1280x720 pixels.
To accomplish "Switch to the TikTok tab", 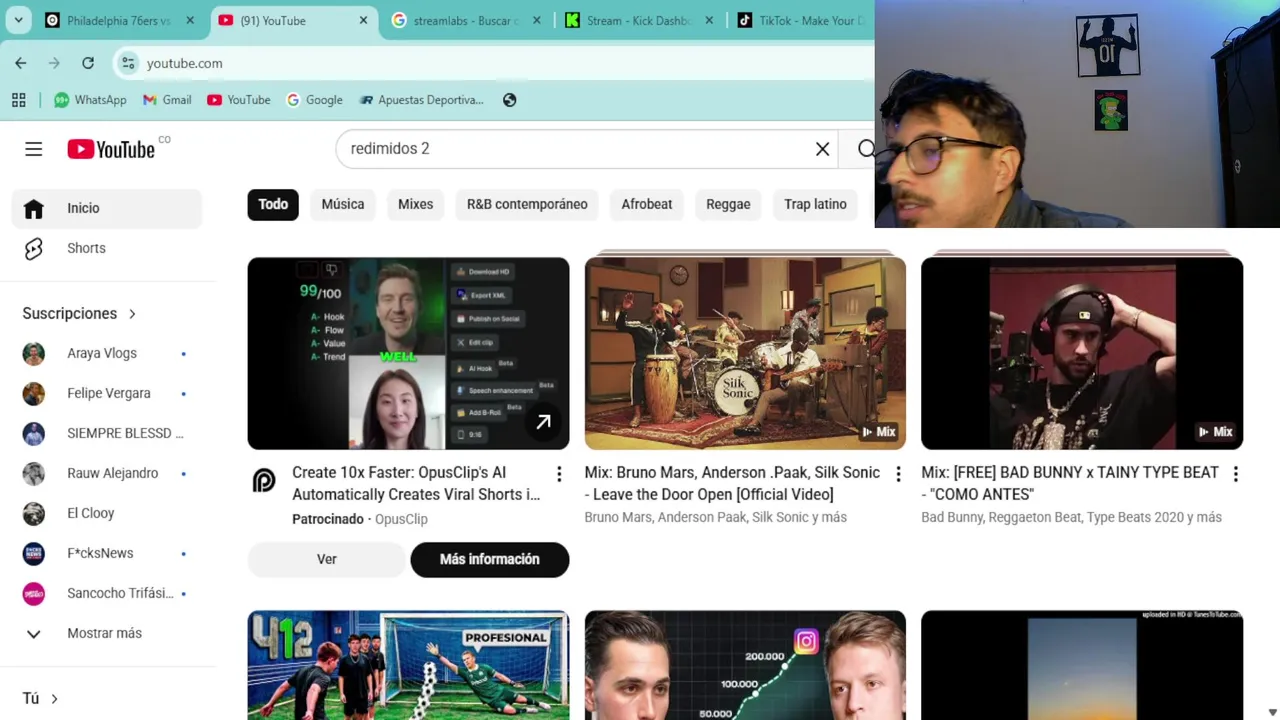I will click(x=800, y=20).
